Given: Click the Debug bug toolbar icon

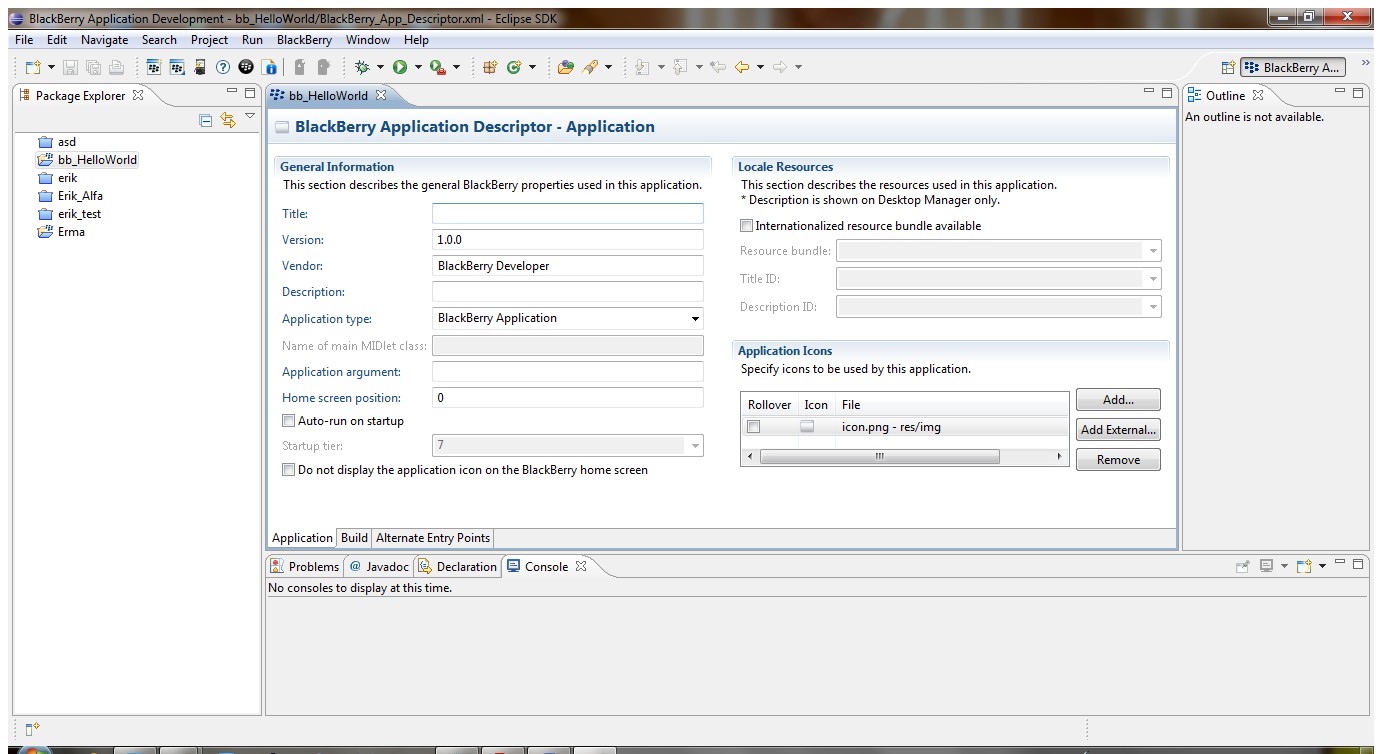Looking at the screenshot, I should tap(362, 67).
